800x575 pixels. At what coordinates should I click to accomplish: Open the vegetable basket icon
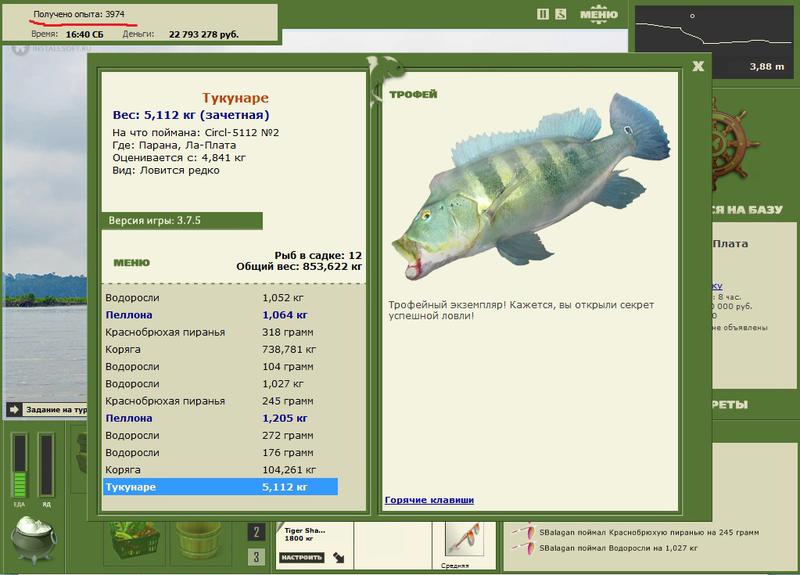click(x=133, y=543)
